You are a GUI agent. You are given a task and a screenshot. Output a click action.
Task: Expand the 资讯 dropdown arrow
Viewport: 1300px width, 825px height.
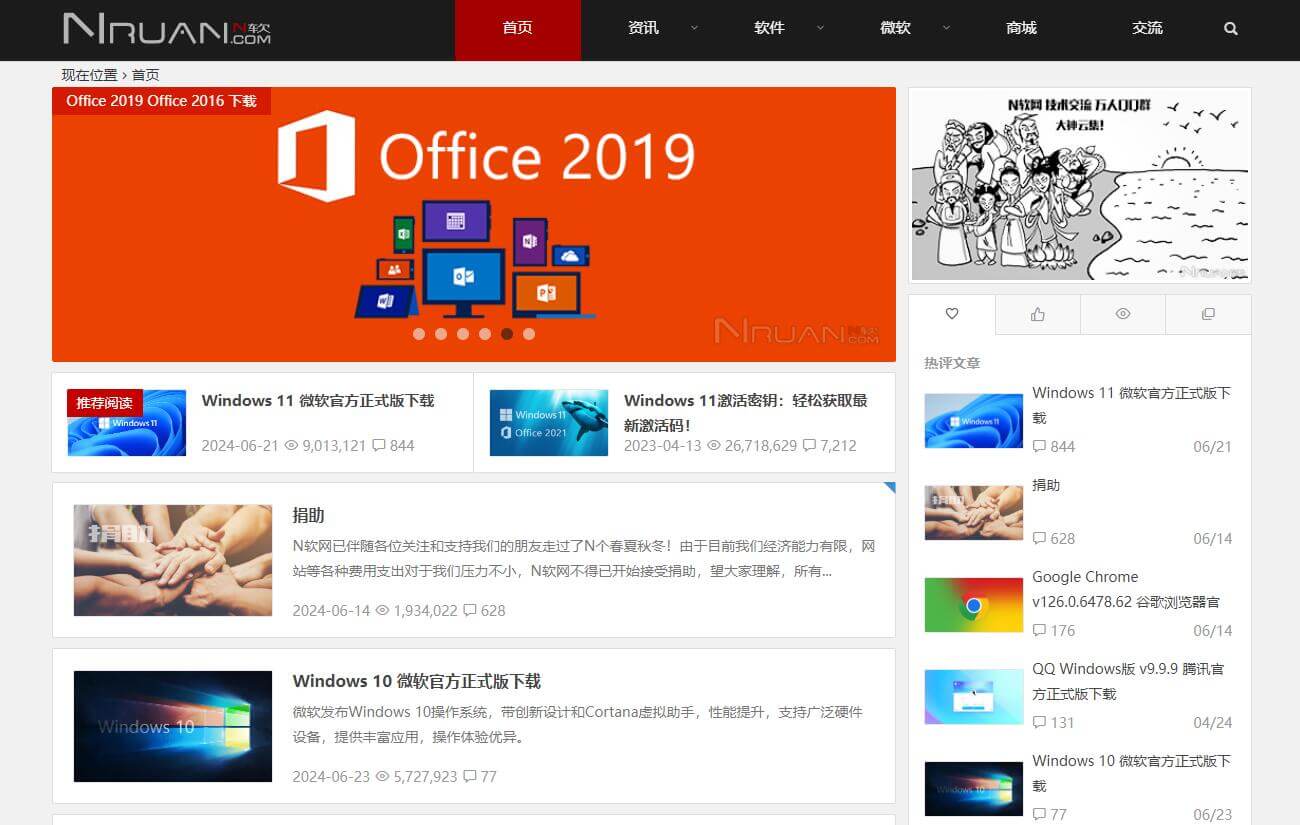tap(694, 29)
